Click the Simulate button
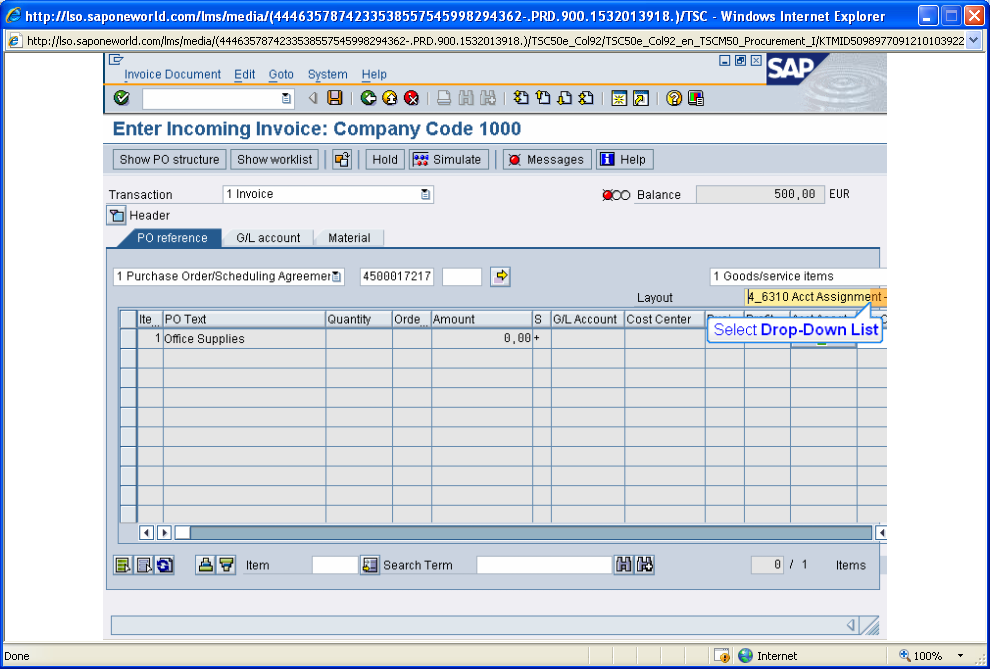This screenshot has height=669, width=990. coord(448,160)
